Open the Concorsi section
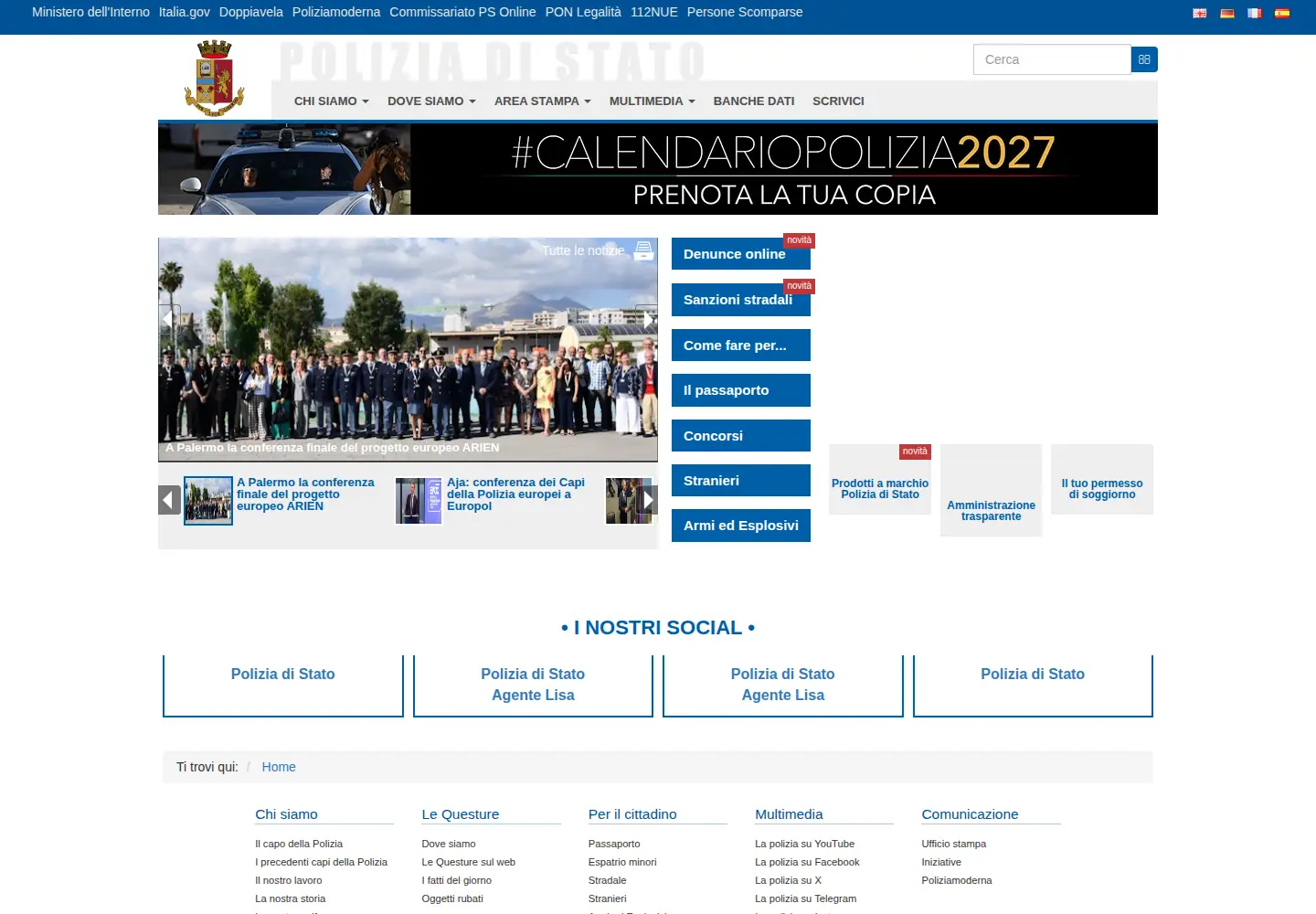 [741, 436]
